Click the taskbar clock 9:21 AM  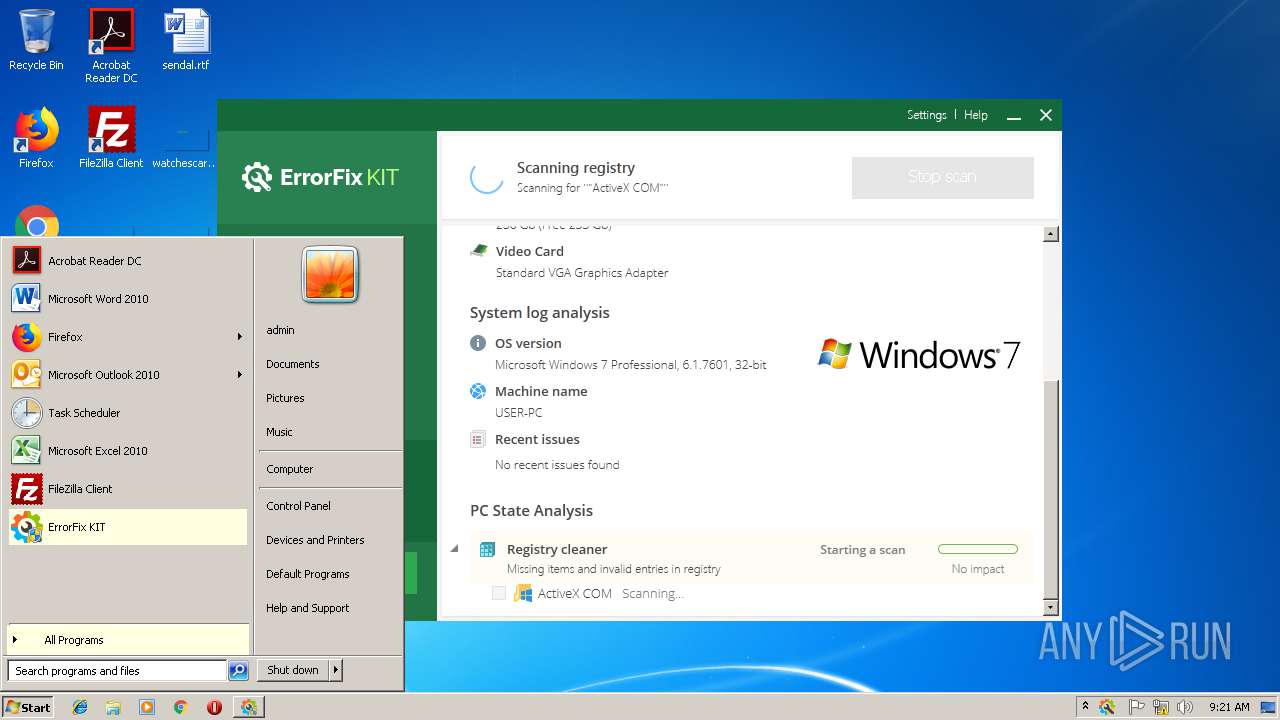point(1228,707)
